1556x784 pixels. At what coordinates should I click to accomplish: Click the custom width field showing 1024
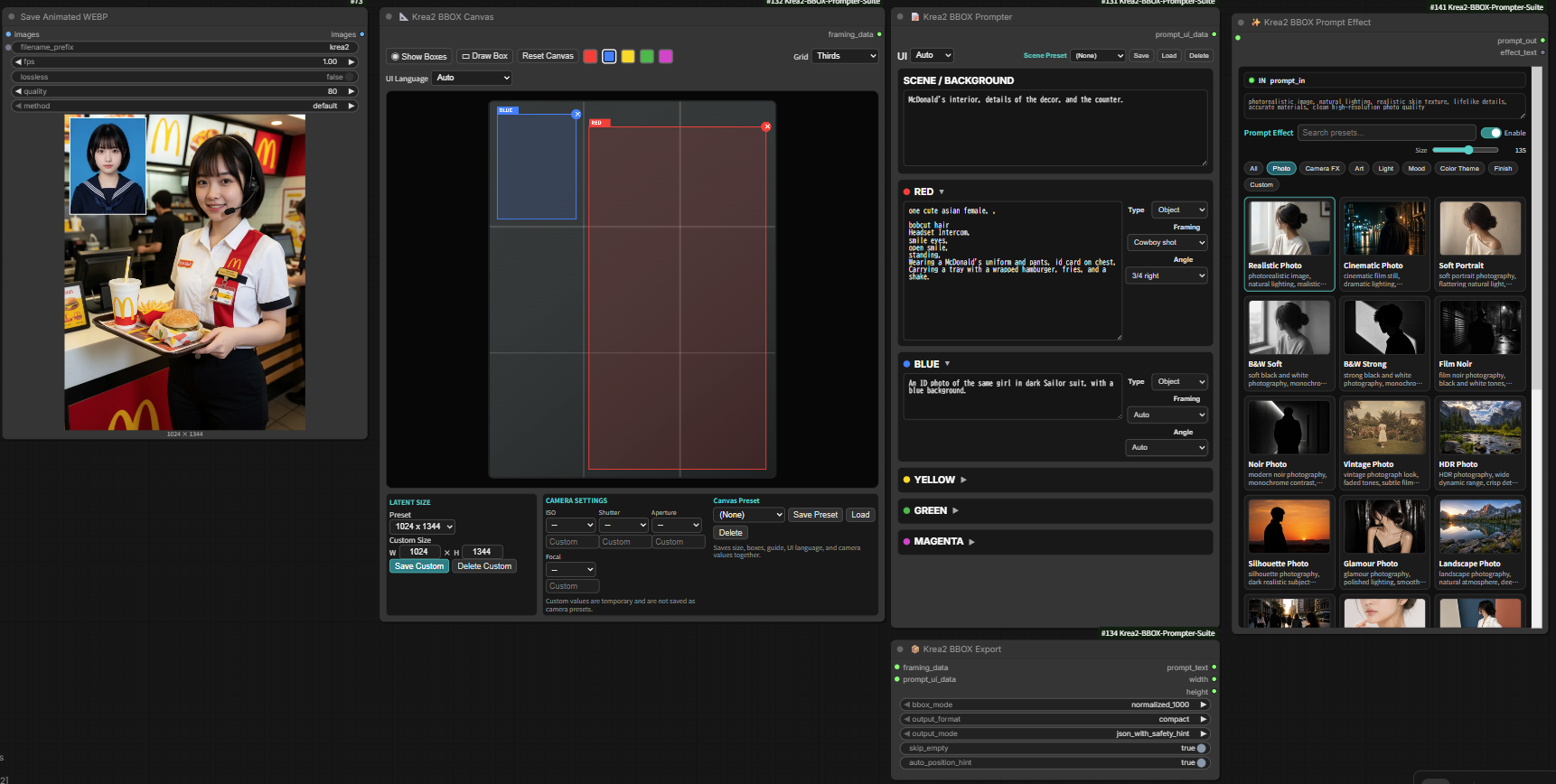[x=419, y=552]
